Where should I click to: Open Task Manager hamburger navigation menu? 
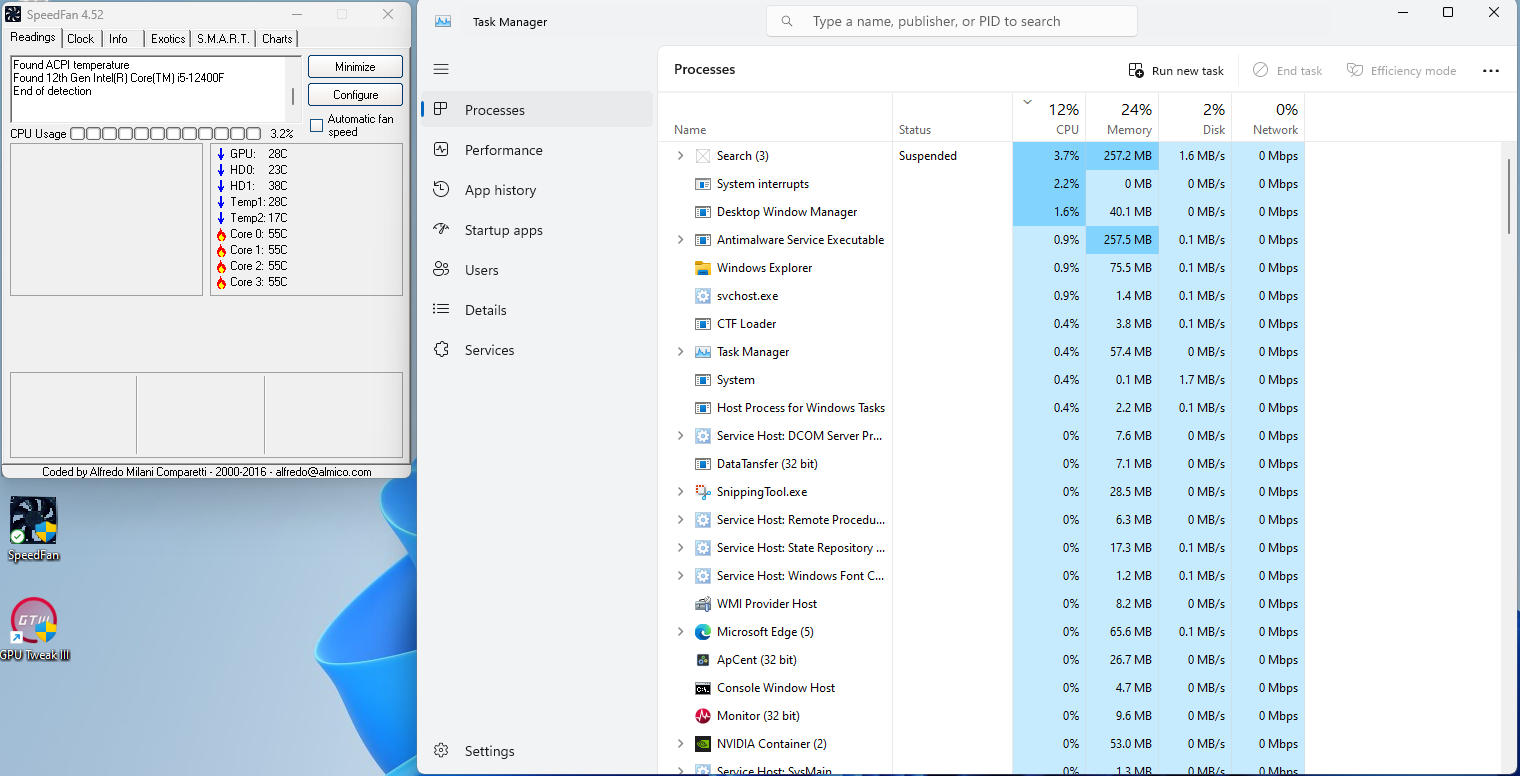[x=441, y=69]
